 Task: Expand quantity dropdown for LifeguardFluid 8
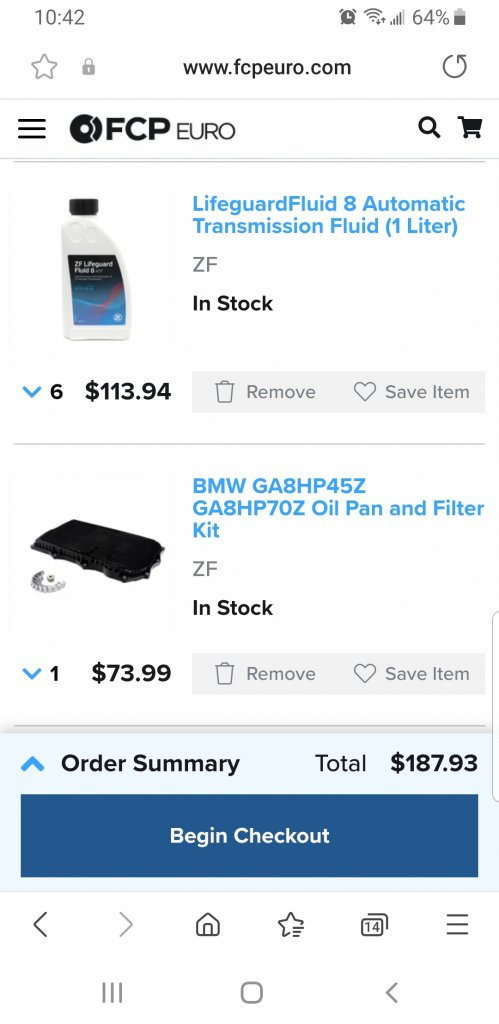[42, 392]
